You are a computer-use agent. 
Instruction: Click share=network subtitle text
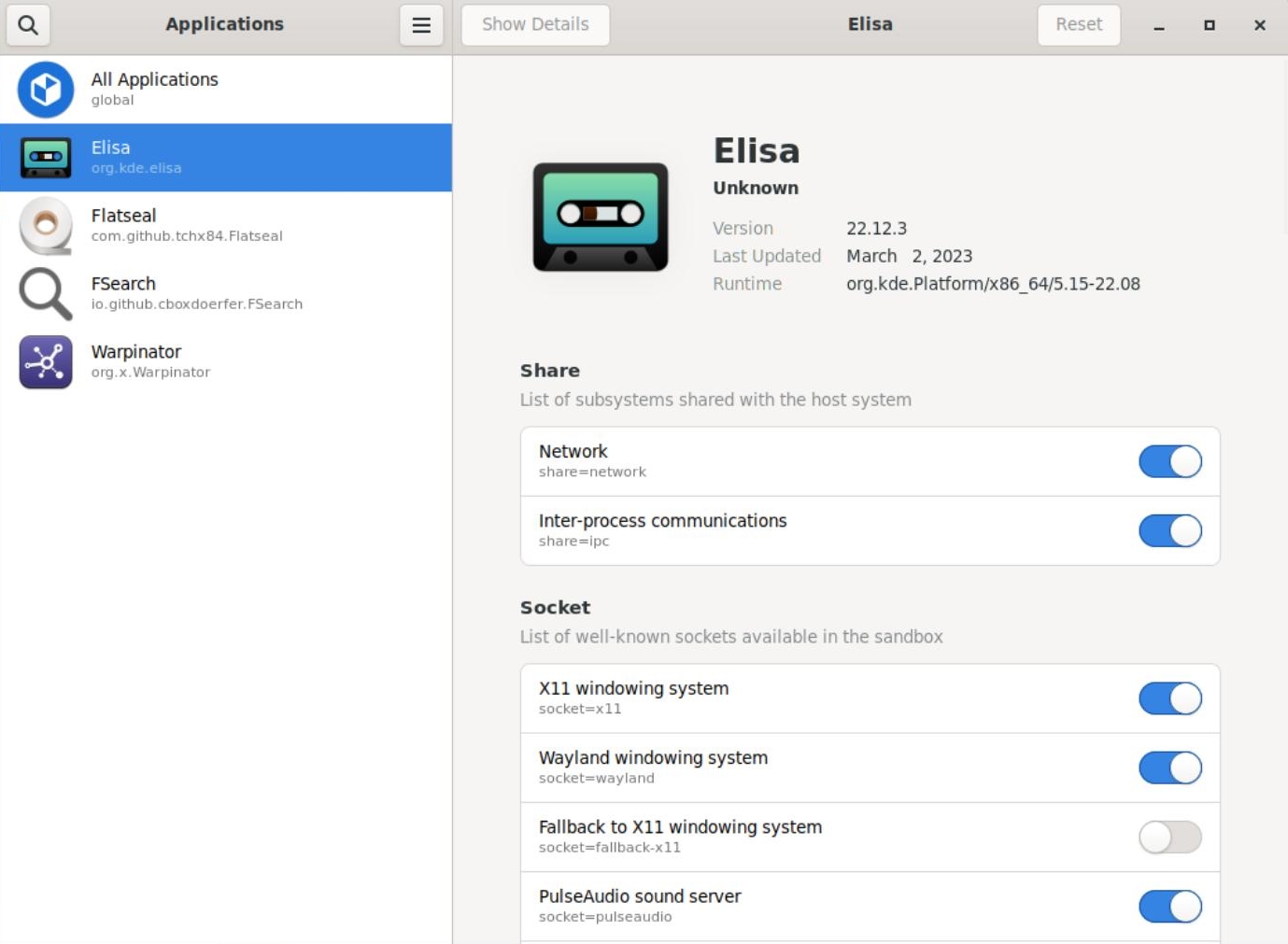(592, 472)
